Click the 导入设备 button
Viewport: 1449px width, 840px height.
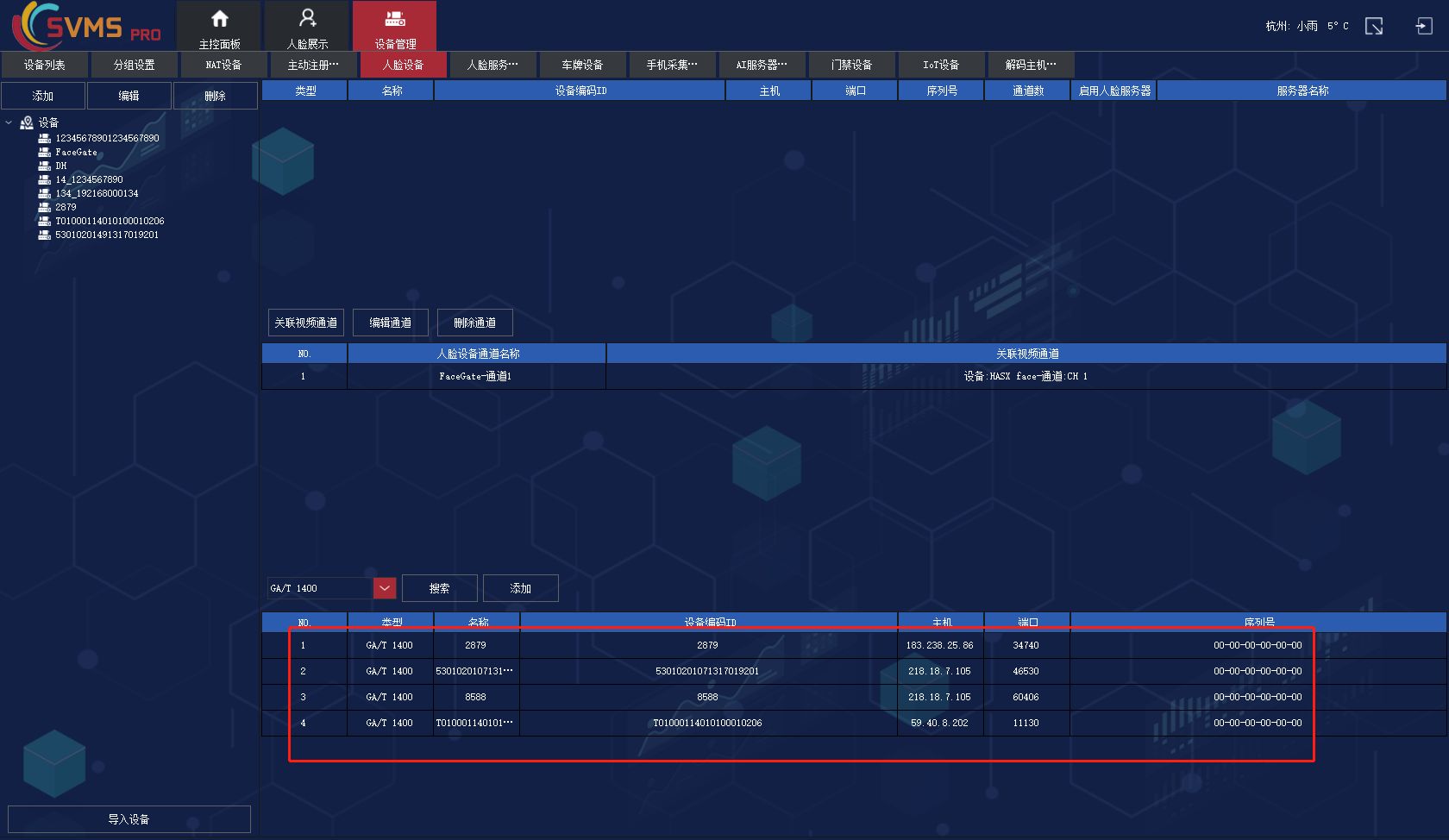tap(129, 819)
